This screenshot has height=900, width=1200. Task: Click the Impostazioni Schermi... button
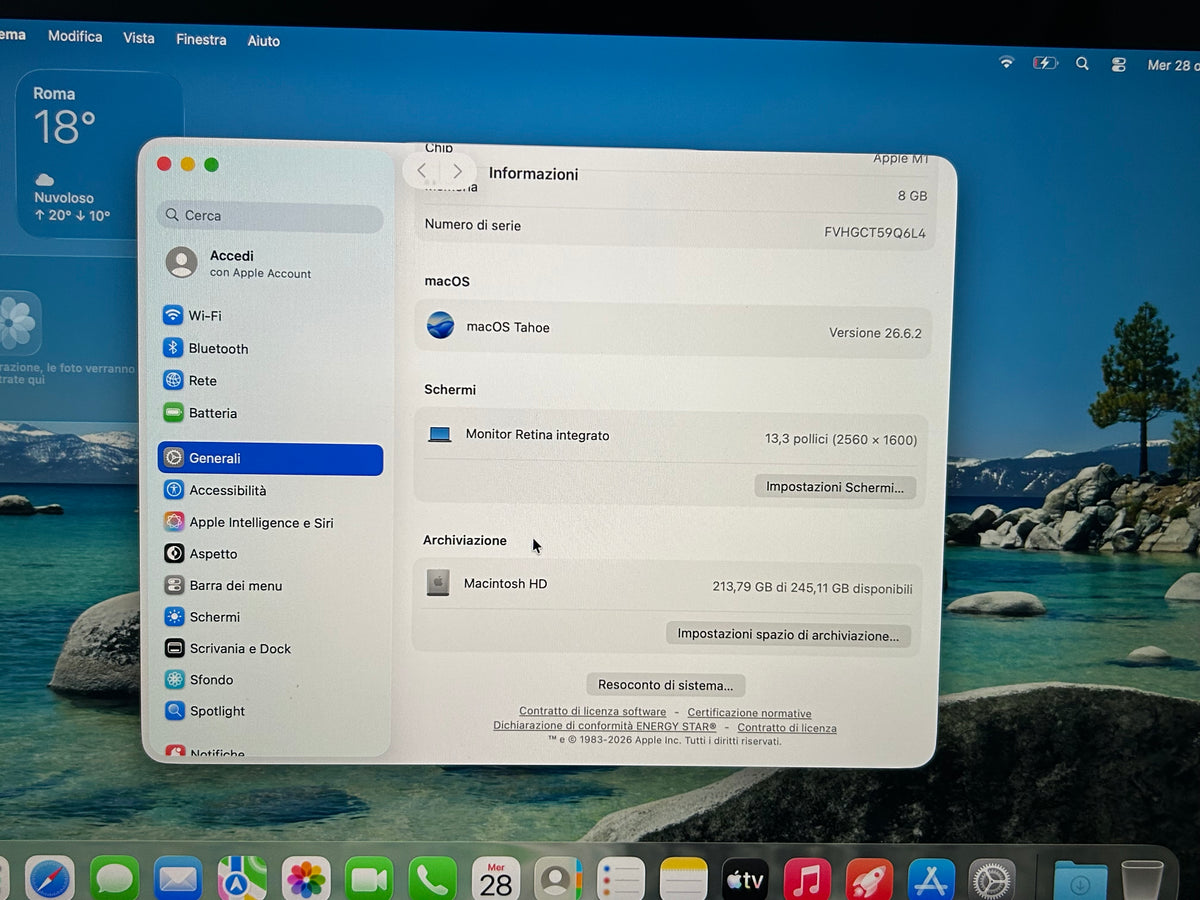[835, 487]
